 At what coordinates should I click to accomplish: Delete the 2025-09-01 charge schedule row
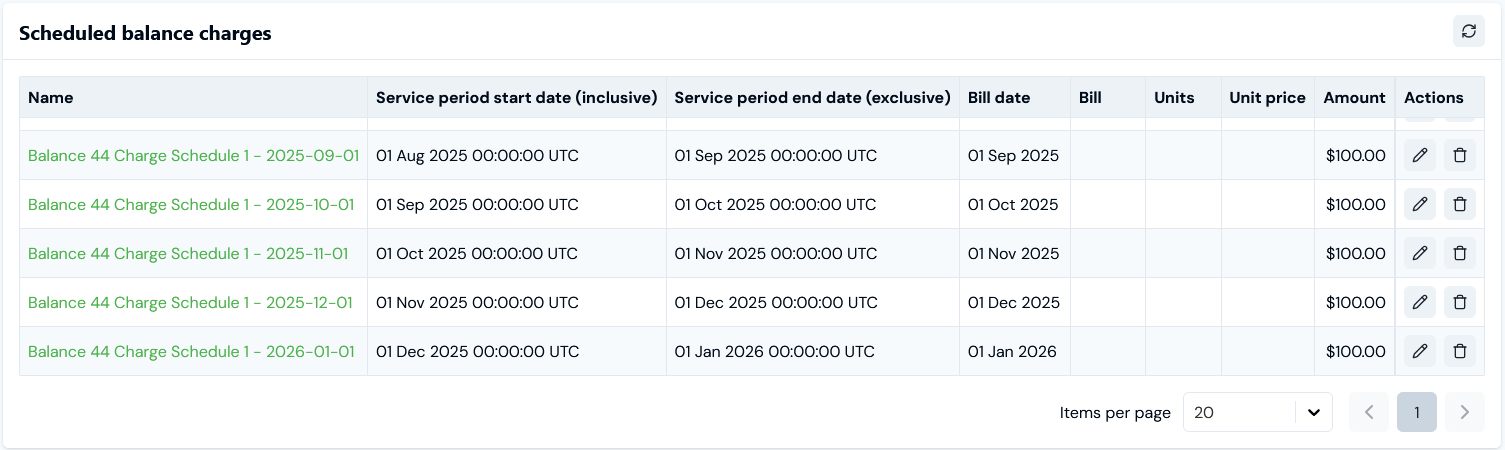tap(1459, 155)
